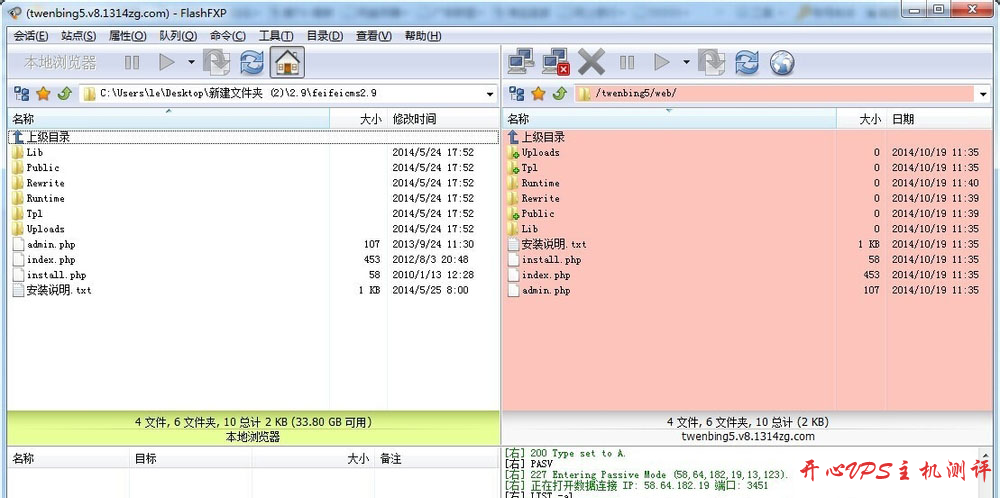Open dropdown arrow beside remote play button

[x=686, y=62]
